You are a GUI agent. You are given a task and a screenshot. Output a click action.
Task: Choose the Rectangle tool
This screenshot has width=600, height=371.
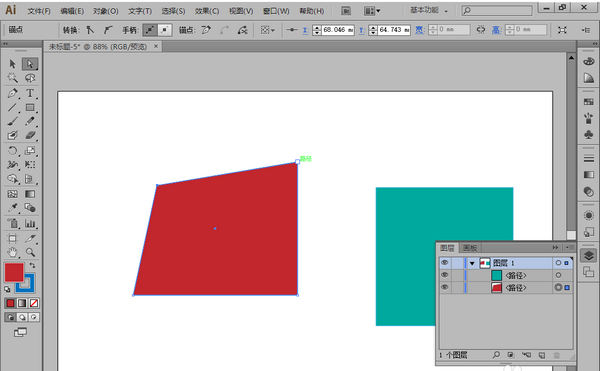click(30, 107)
